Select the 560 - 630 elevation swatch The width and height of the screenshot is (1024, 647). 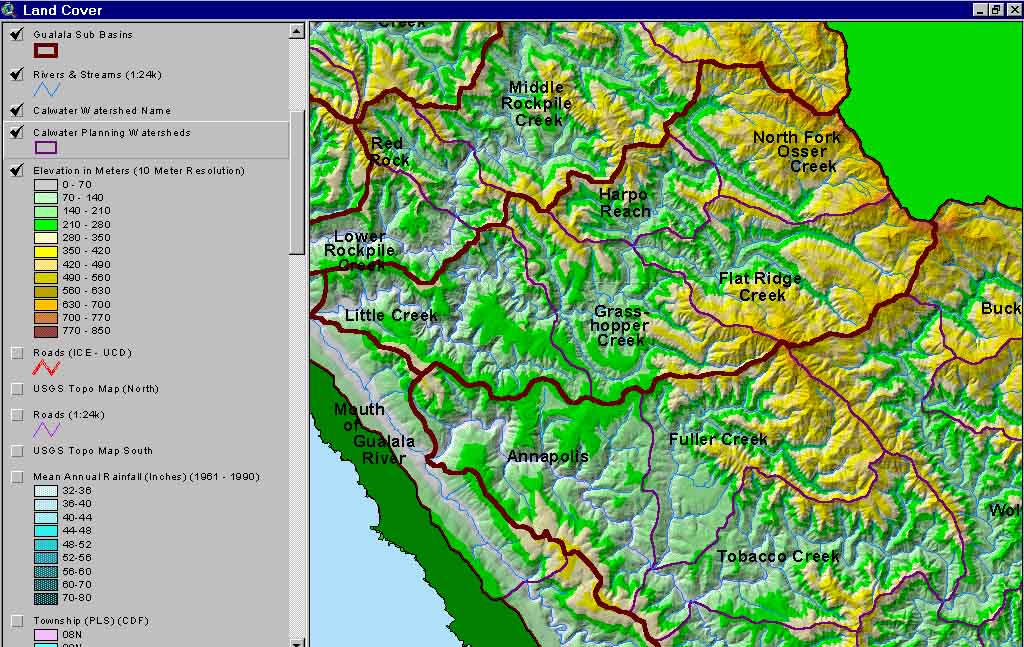point(46,291)
